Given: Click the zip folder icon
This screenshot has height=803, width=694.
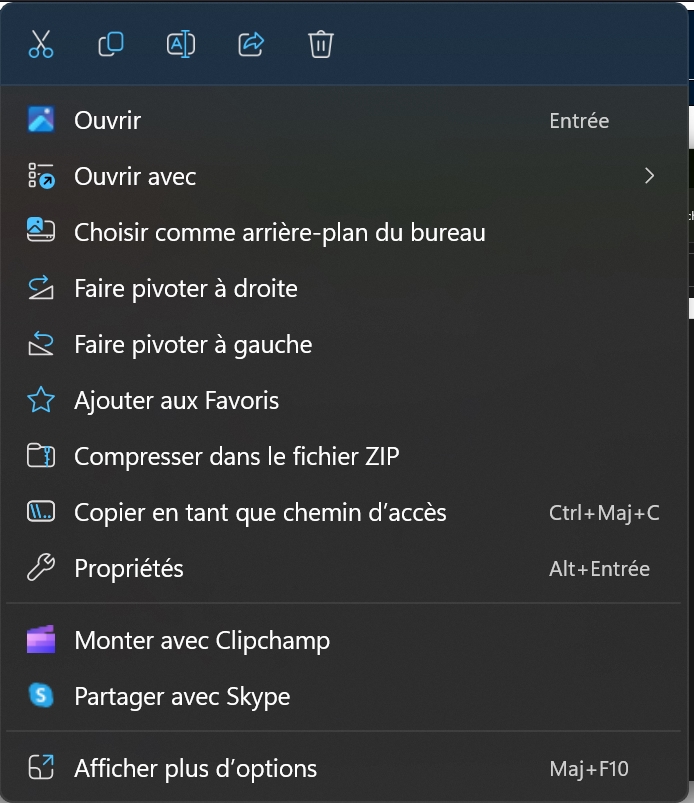Looking at the screenshot, I should 41,457.
